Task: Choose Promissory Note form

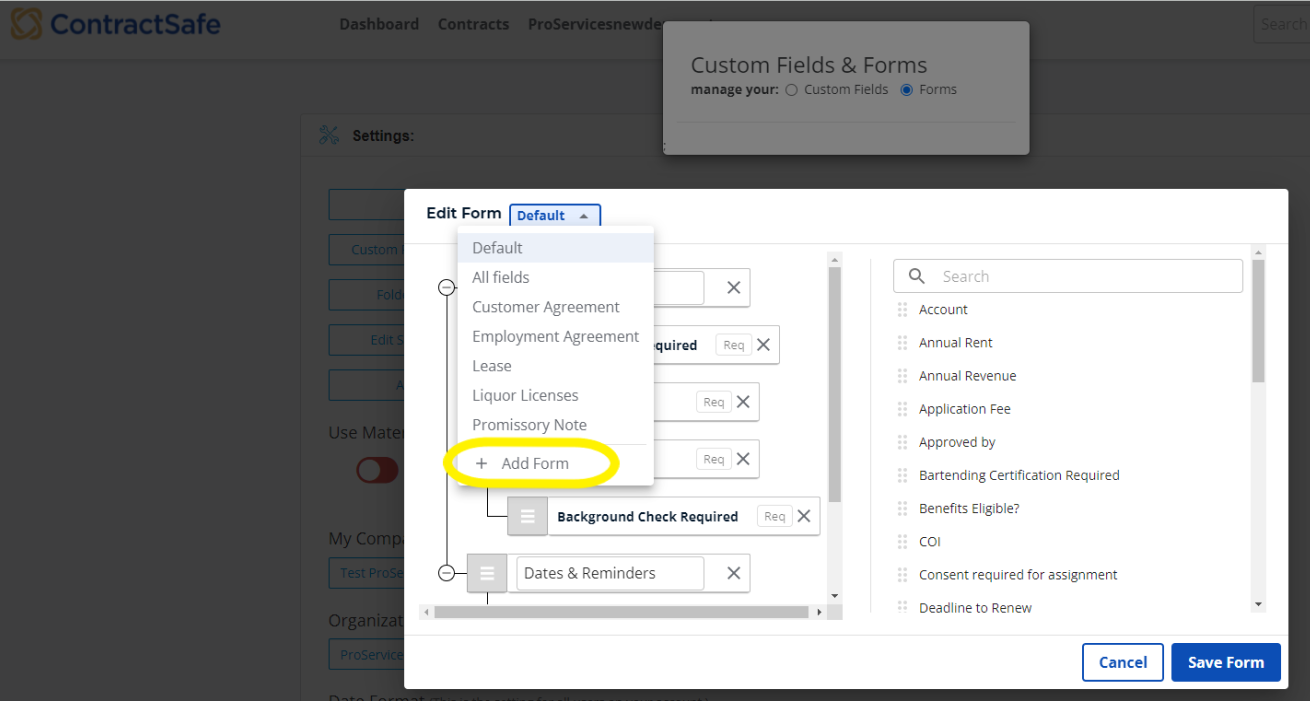Action: (x=555, y=425)
